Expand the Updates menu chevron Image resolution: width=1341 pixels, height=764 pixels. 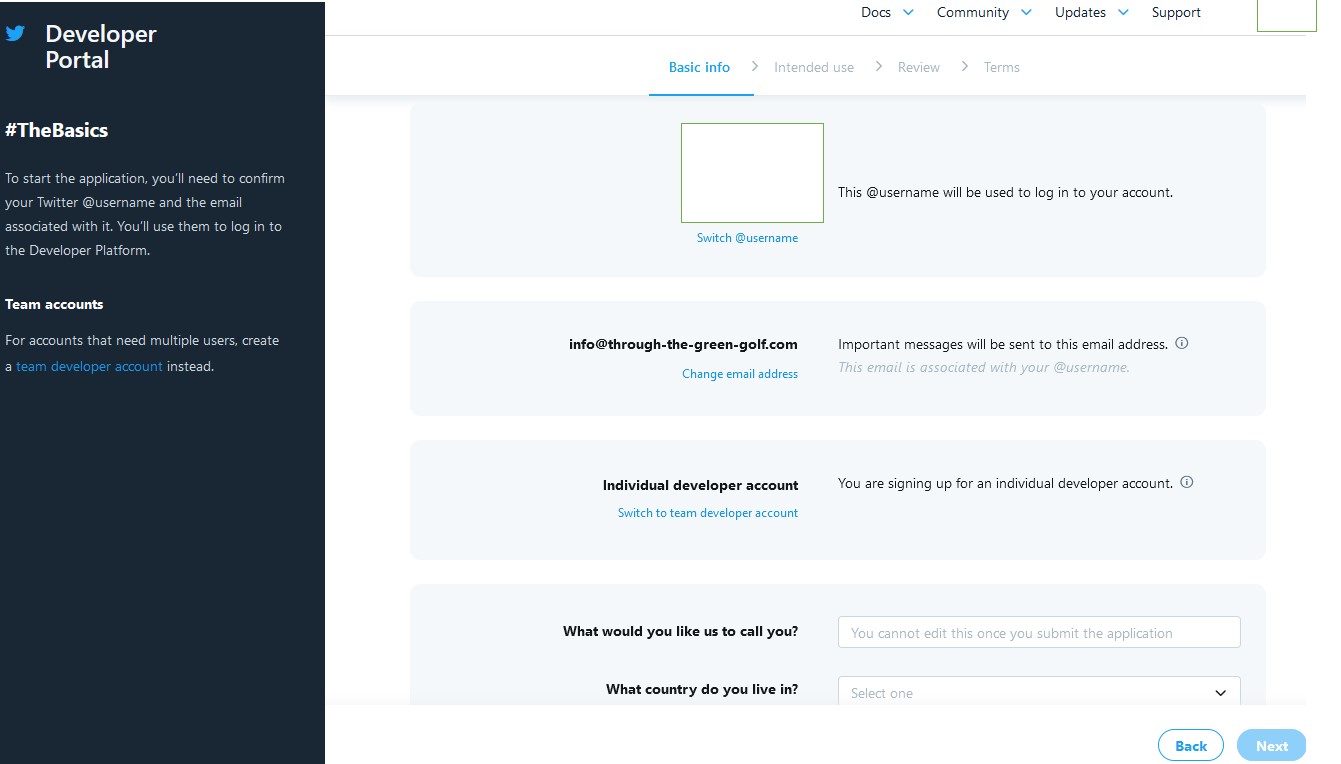[x=1123, y=13]
